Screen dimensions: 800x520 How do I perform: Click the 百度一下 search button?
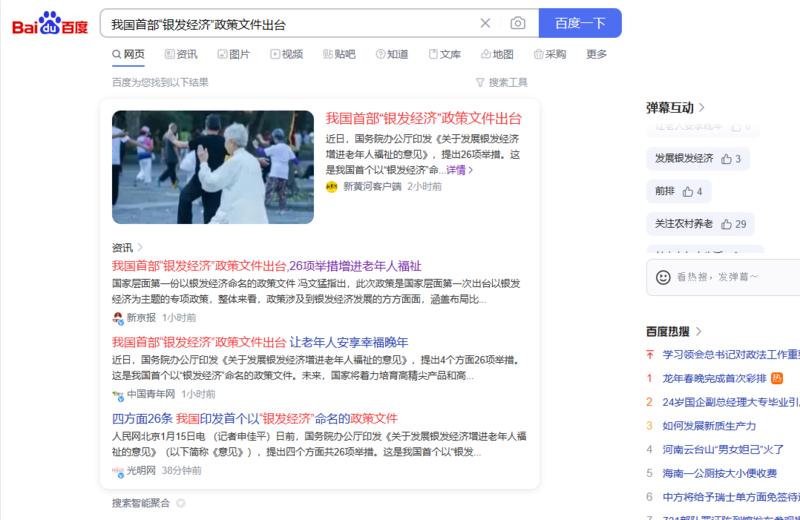(x=580, y=23)
